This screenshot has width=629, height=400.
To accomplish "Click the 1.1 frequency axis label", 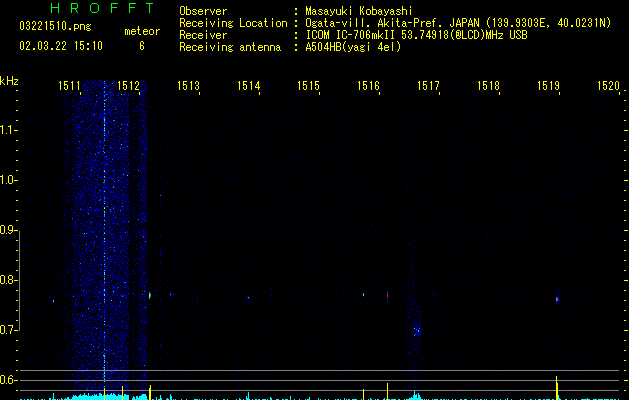I will click(x=7, y=130).
